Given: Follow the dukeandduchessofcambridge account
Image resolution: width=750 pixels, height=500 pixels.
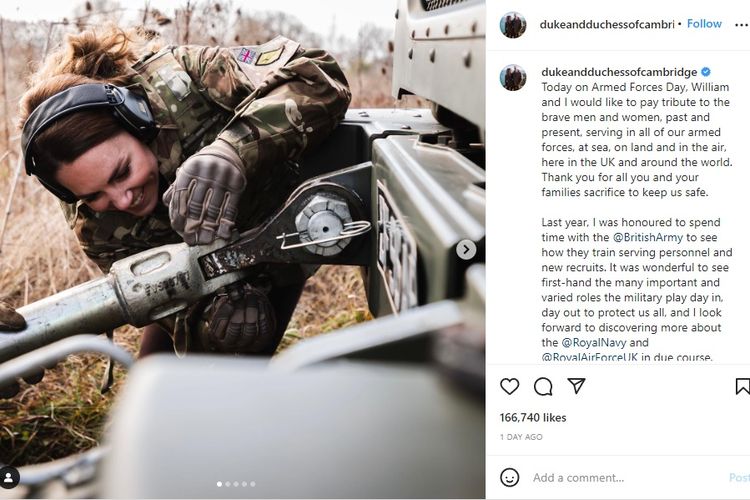Looking at the screenshot, I should point(704,24).
